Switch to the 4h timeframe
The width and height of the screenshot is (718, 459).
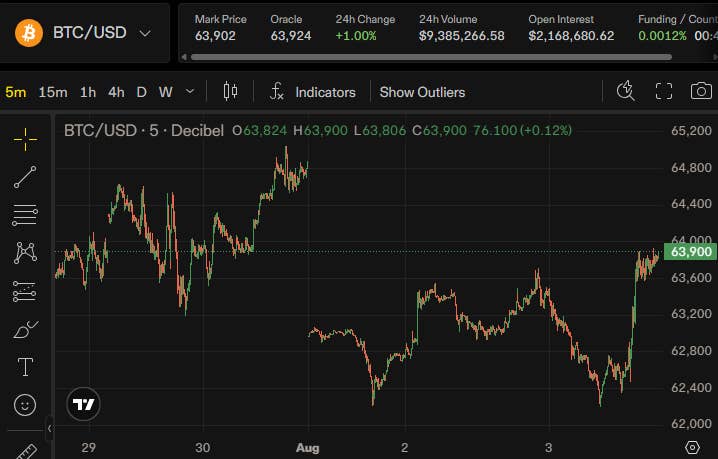pos(116,92)
